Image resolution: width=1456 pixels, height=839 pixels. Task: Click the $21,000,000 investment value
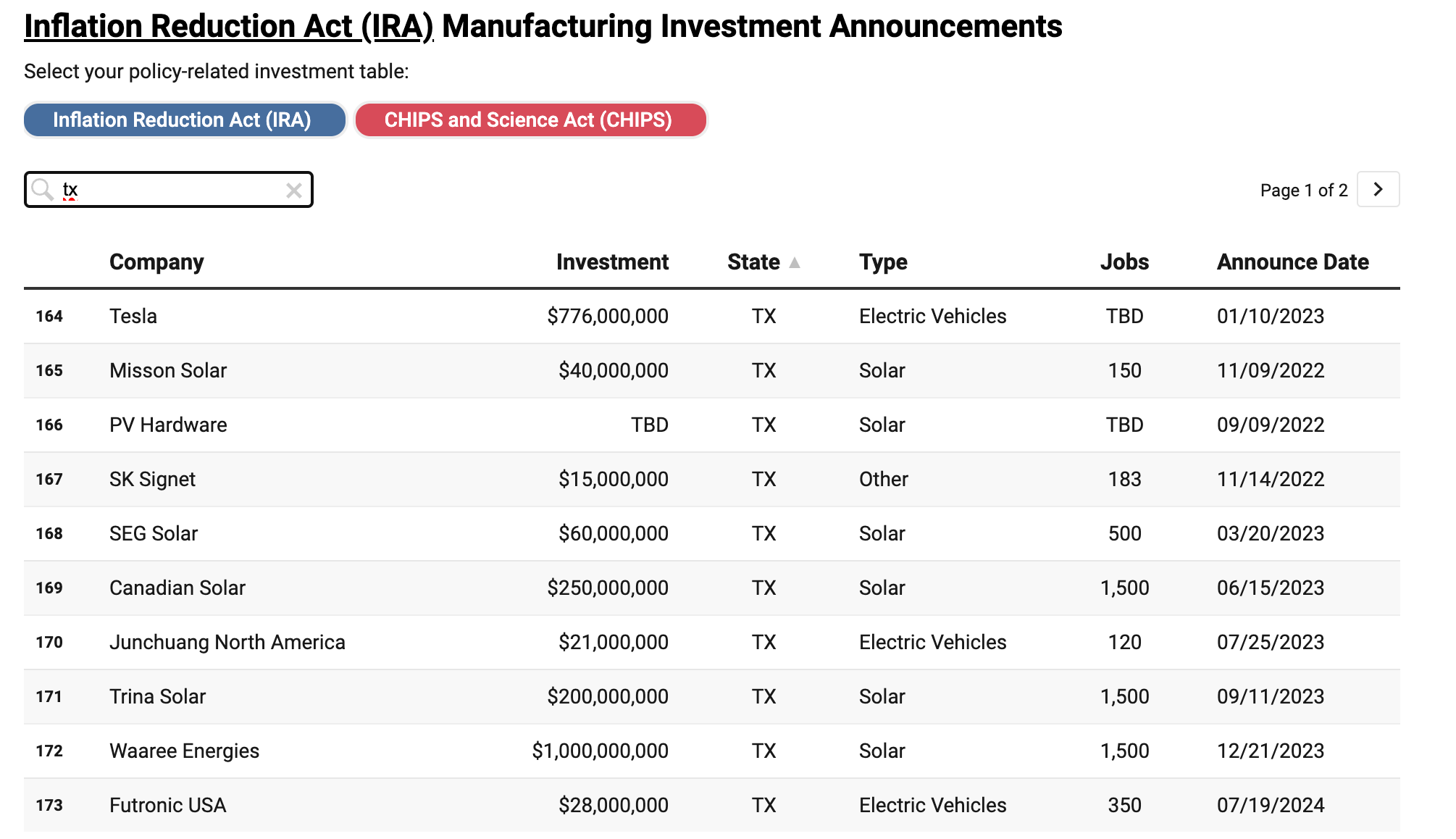(x=614, y=642)
